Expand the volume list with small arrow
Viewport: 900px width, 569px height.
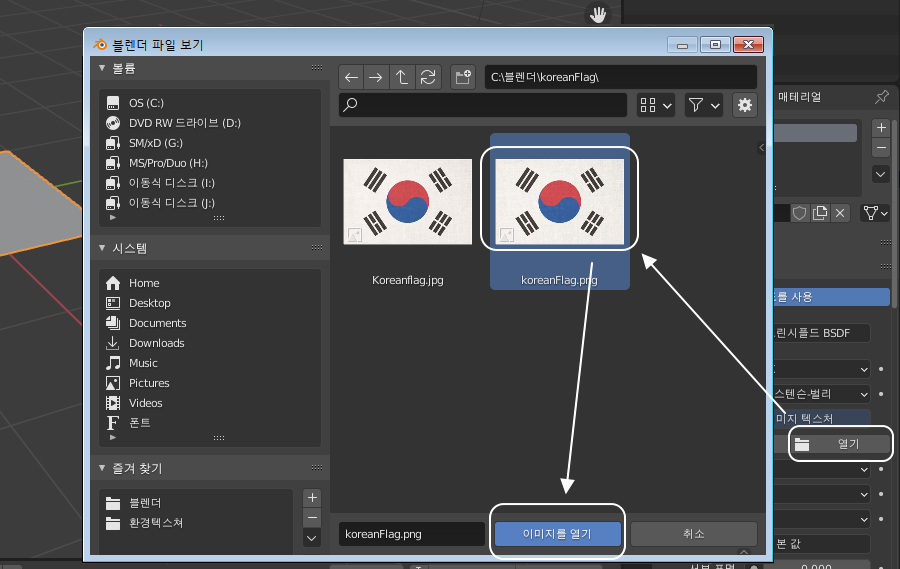[112, 218]
